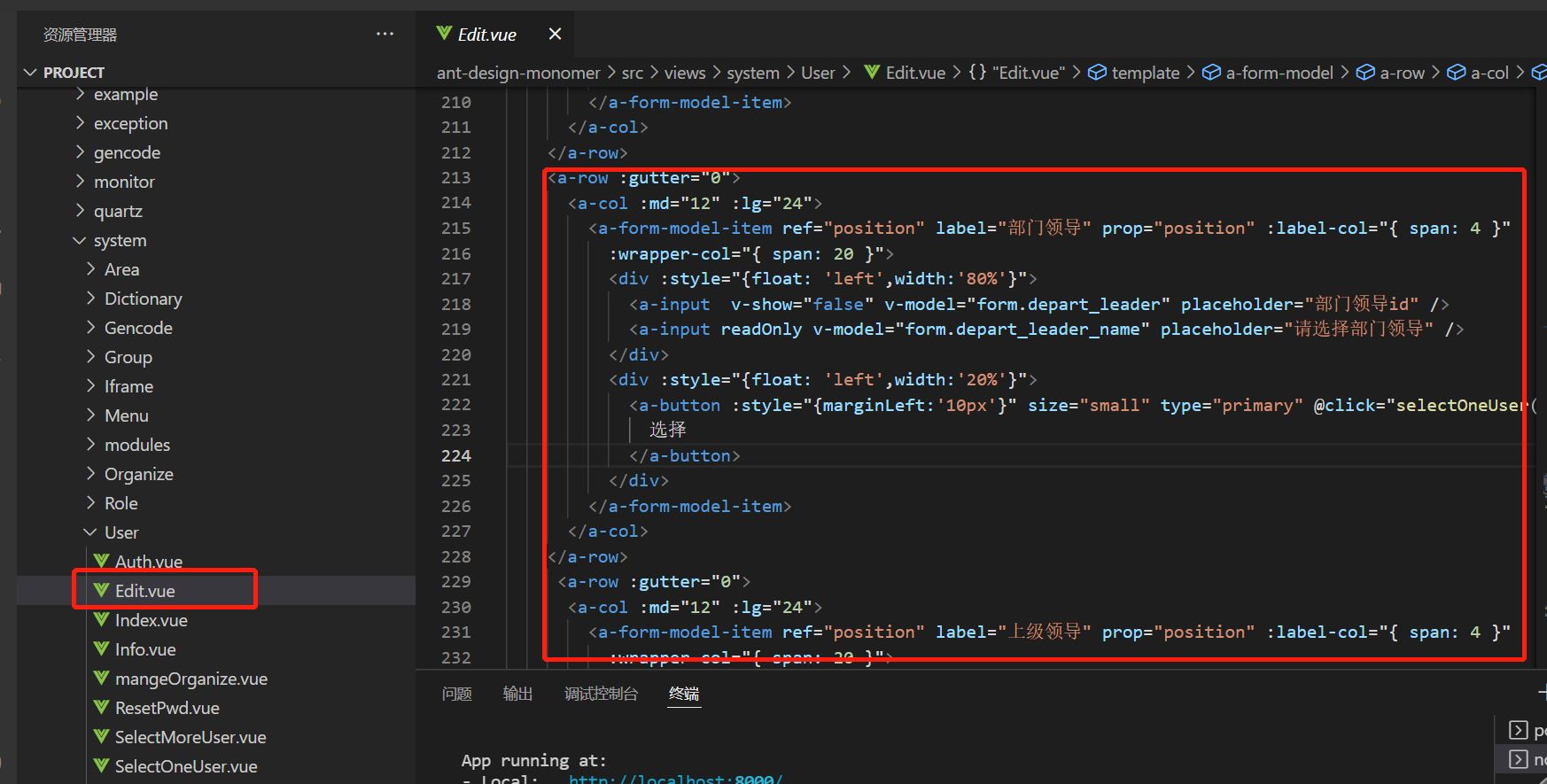Screen dimensions: 1547x784
Task: Click the system breadcrumb
Action: (x=753, y=73)
